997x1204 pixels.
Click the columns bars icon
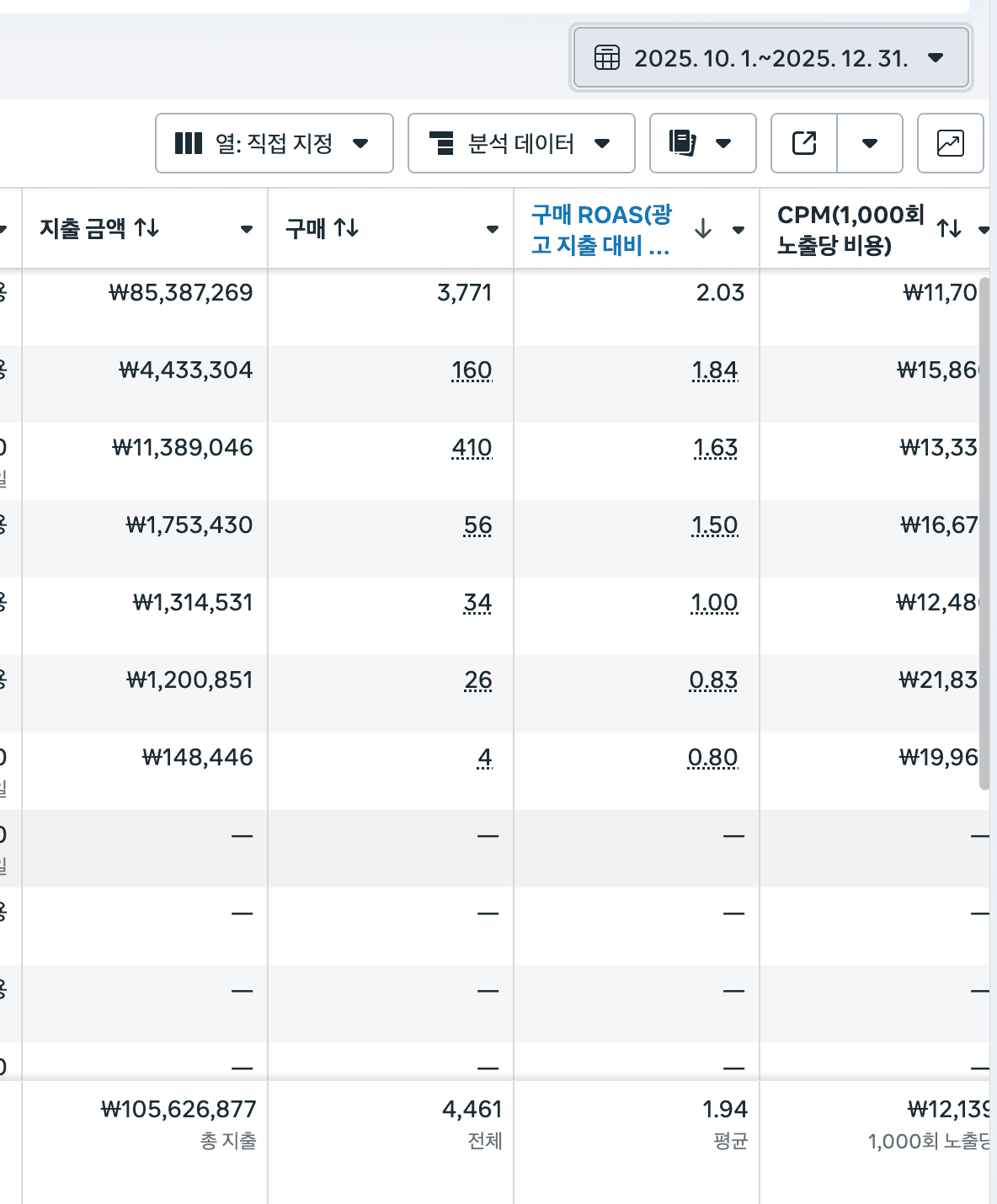click(189, 143)
